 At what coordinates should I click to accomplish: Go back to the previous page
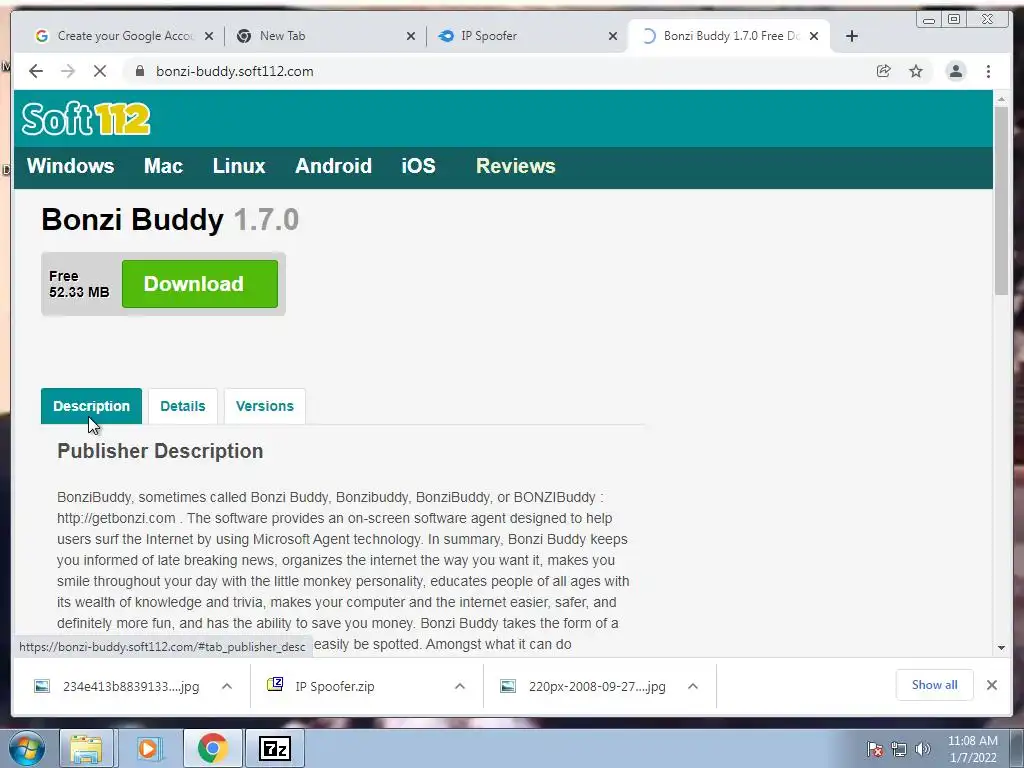point(36,71)
